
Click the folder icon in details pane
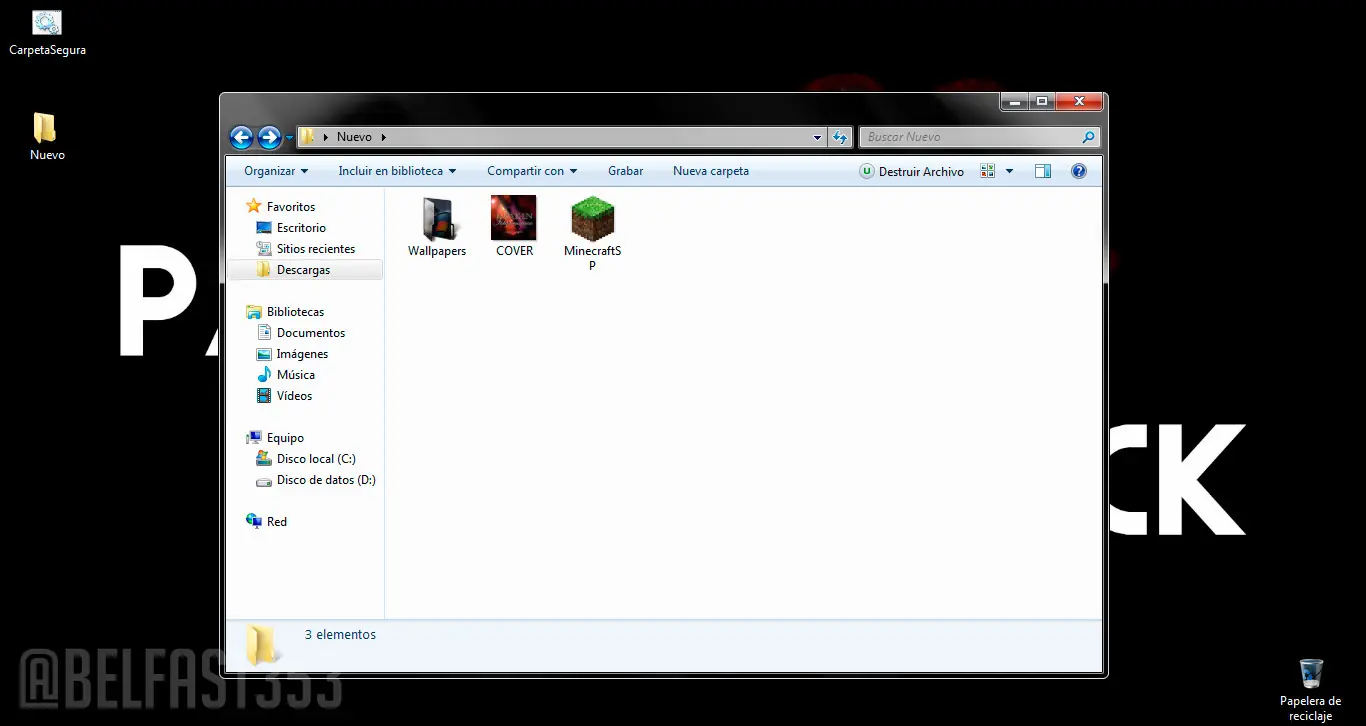pyautogui.click(x=262, y=645)
